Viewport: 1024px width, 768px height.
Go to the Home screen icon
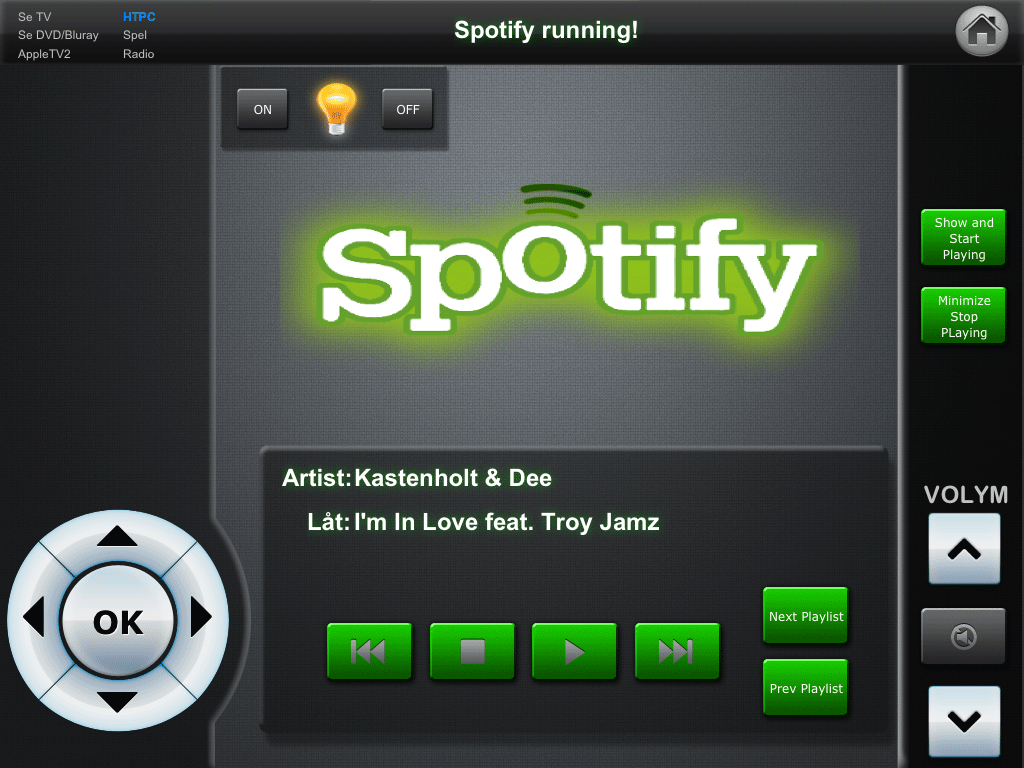pyautogui.click(x=981, y=31)
